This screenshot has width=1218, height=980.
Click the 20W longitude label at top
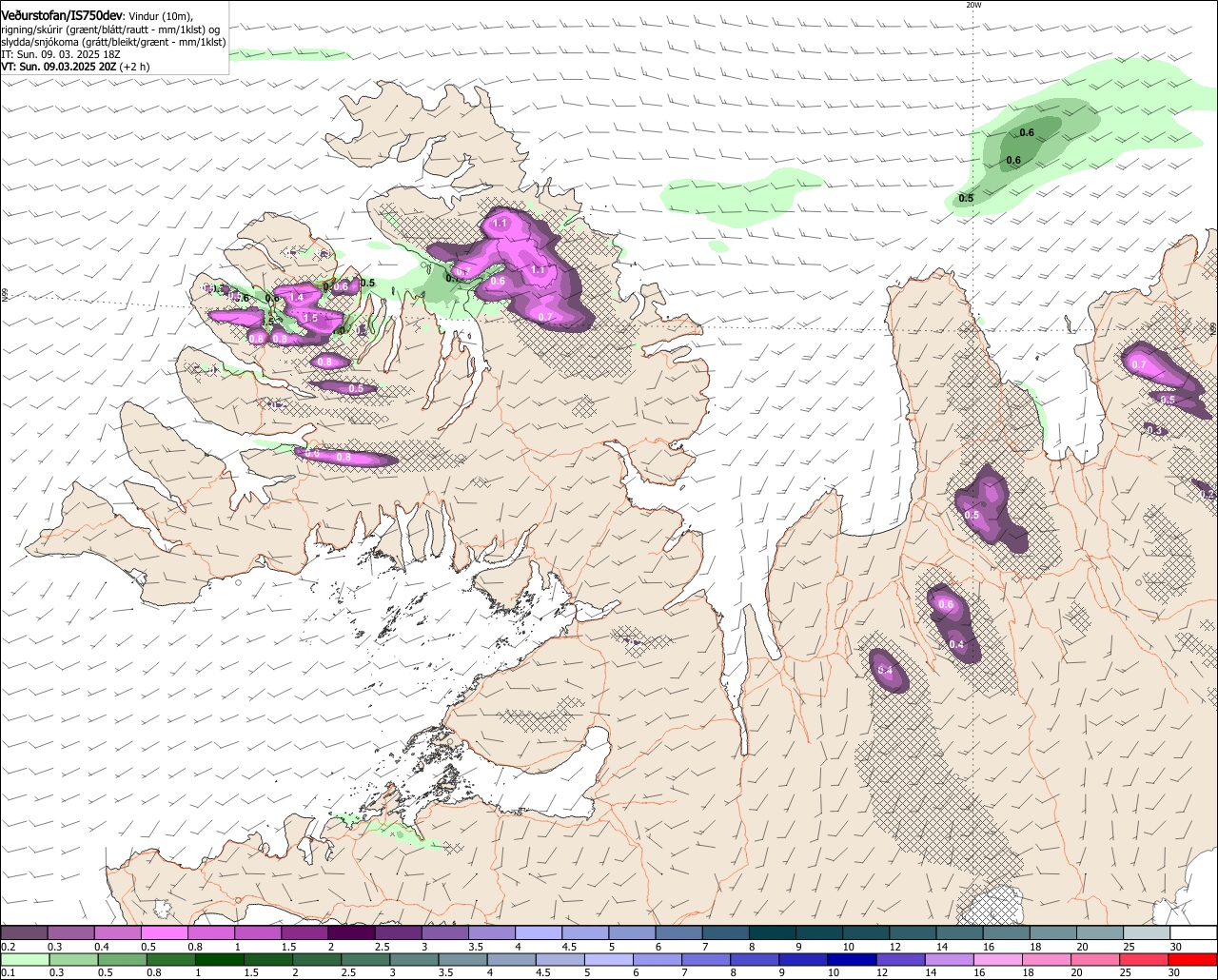972,5
